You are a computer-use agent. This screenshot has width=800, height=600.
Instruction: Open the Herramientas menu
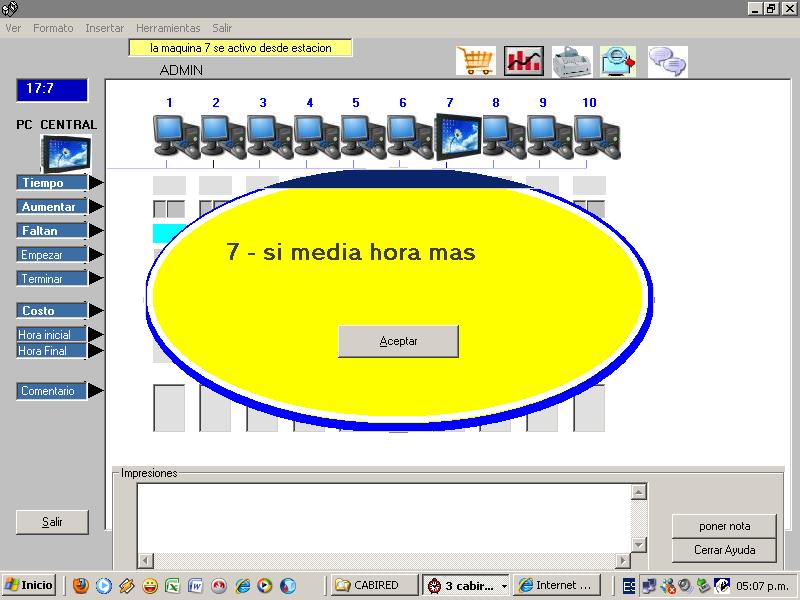[168, 28]
